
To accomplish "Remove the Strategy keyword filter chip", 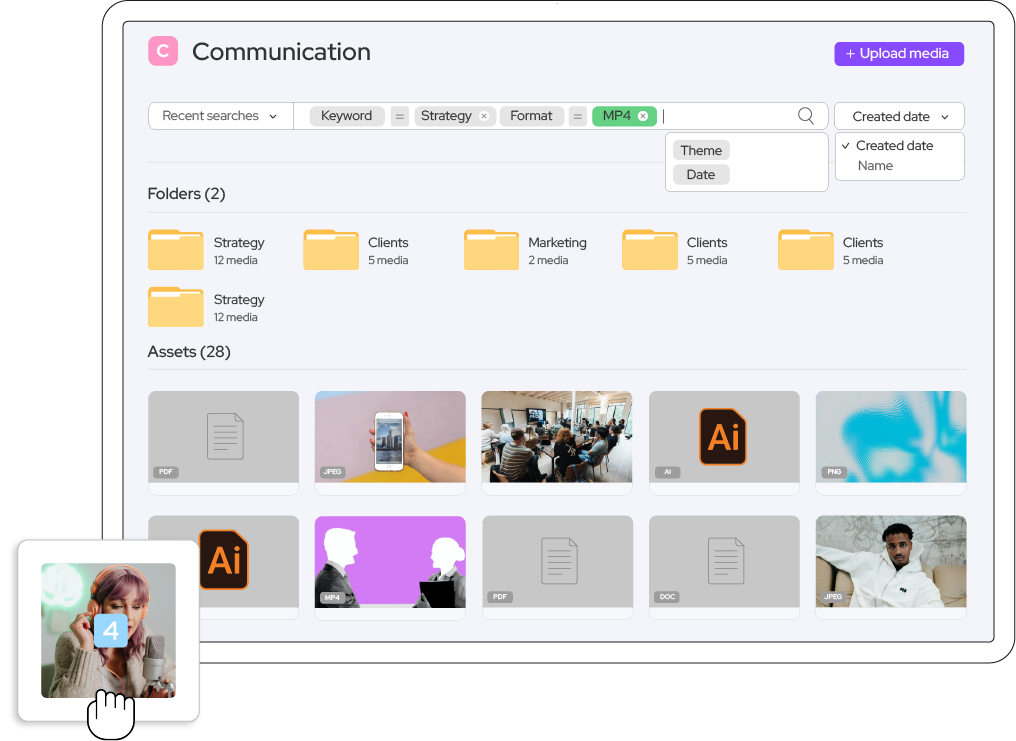I will pyautogui.click(x=483, y=116).
